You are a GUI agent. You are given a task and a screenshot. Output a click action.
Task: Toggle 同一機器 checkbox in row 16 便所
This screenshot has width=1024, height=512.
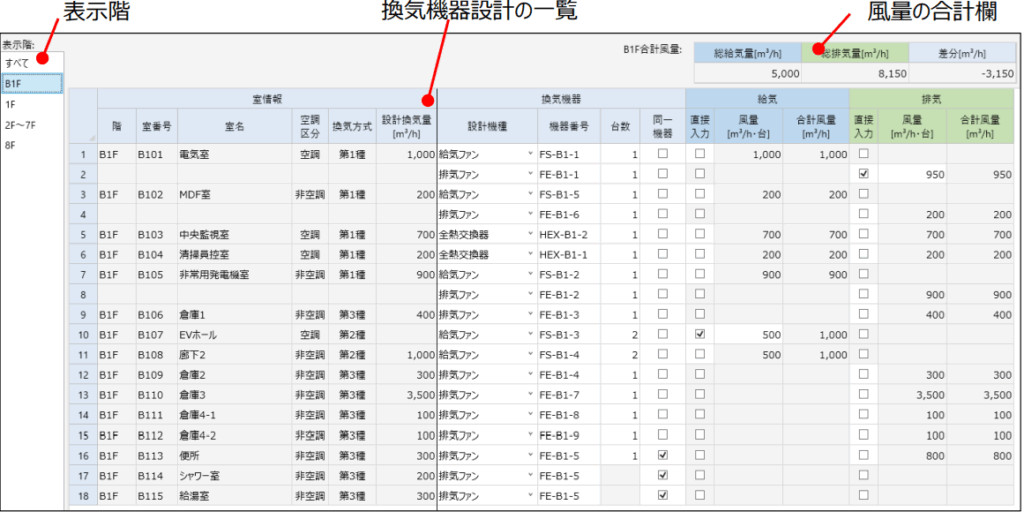click(x=662, y=454)
